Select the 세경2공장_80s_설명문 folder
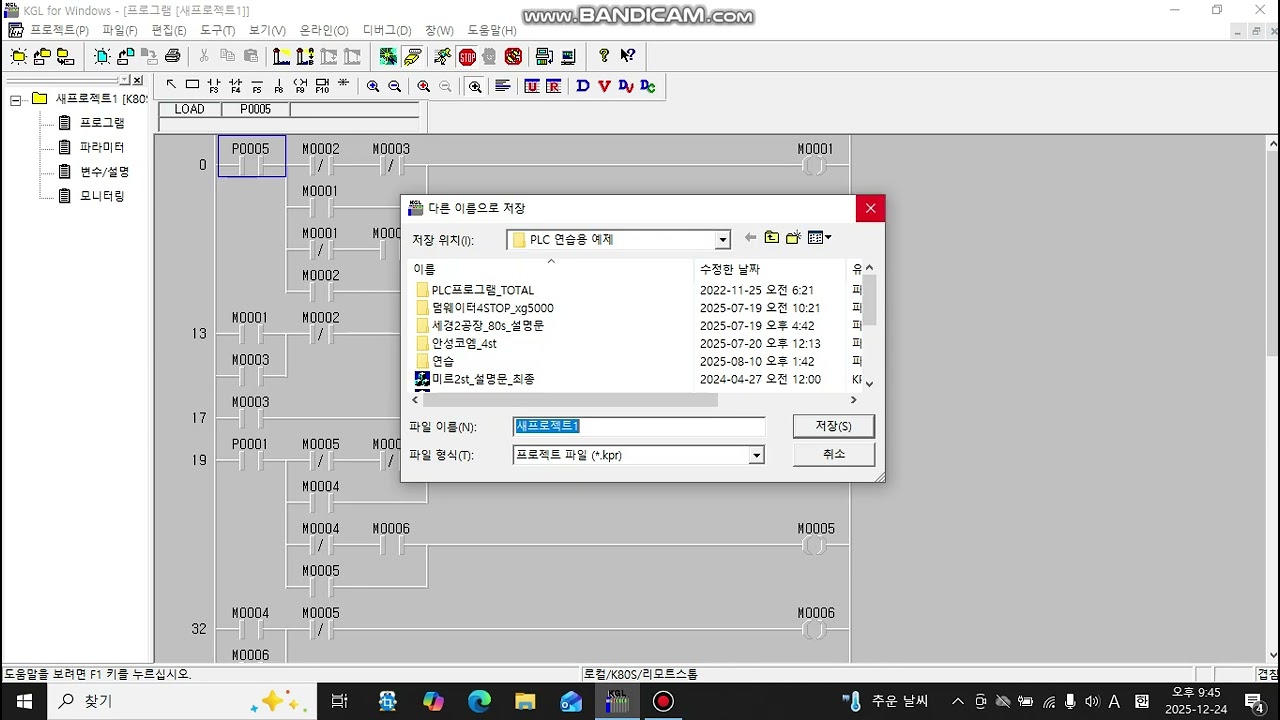 click(x=480, y=326)
